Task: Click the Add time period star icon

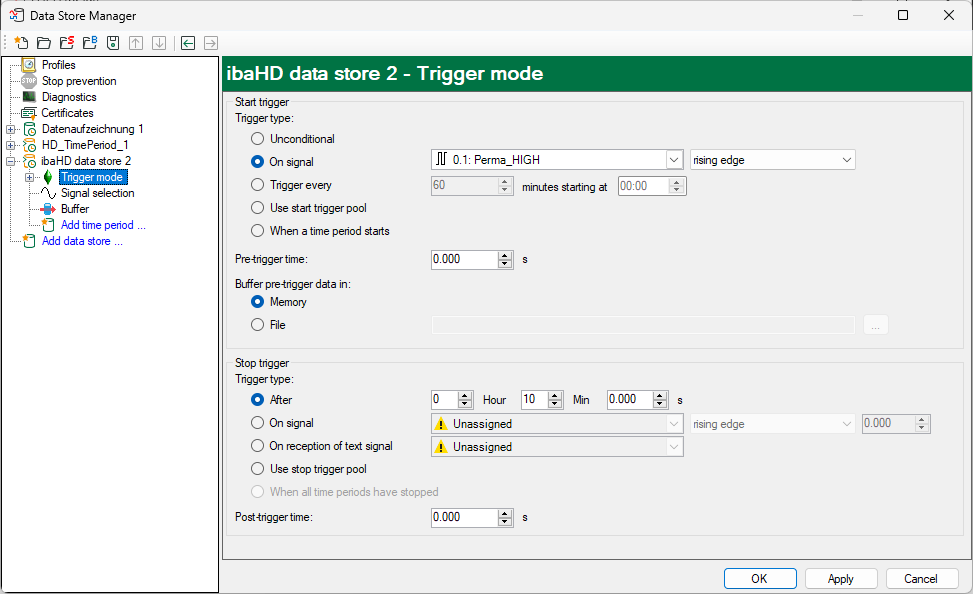Action: (x=48, y=225)
